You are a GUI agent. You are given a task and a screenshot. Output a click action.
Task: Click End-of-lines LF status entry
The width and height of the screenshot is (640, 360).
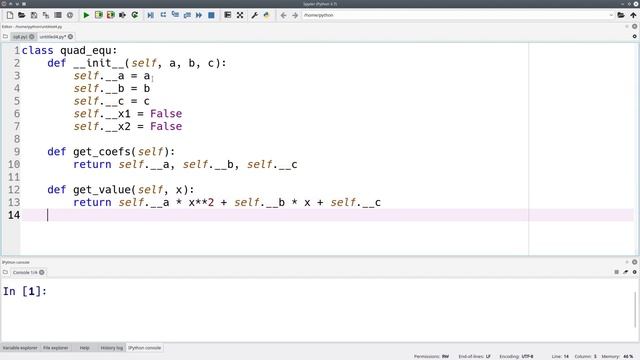(x=474, y=356)
